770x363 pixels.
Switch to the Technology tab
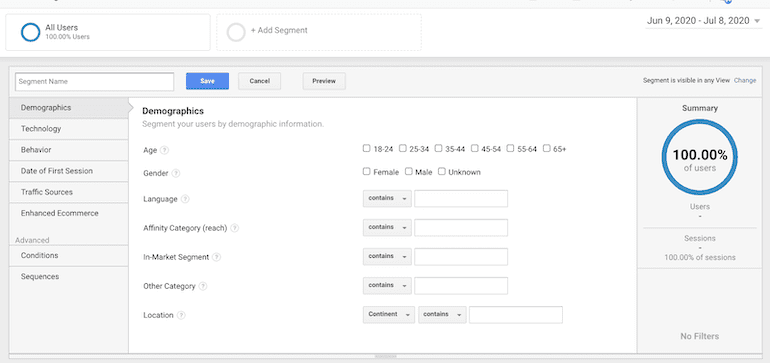pyautogui.click(x=69, y=129)
